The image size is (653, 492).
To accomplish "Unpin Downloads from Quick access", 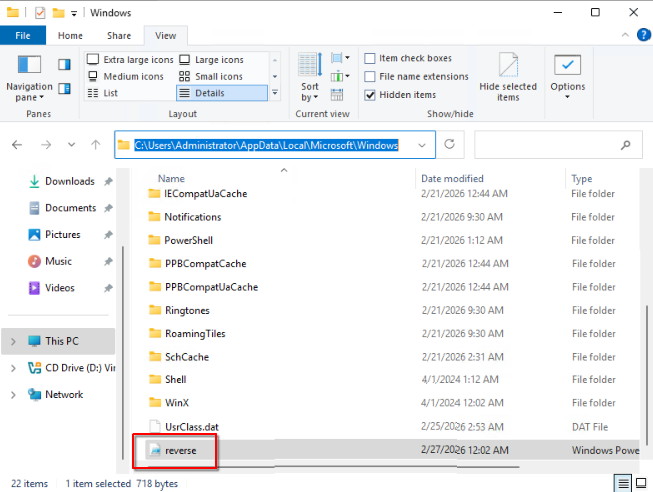I will [x=108, y=181].
